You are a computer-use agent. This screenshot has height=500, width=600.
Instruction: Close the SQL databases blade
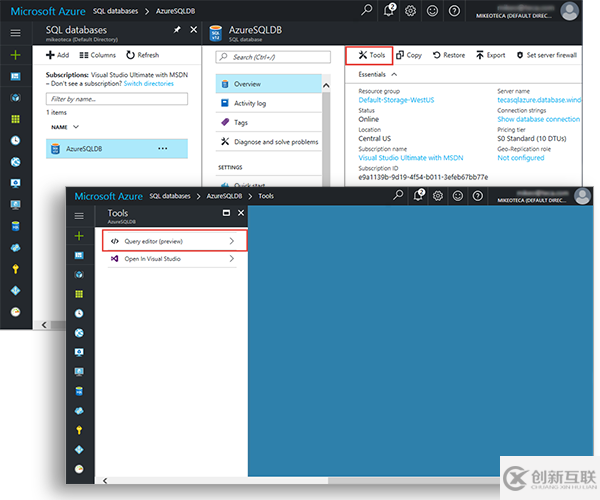[x=194, y=30]
